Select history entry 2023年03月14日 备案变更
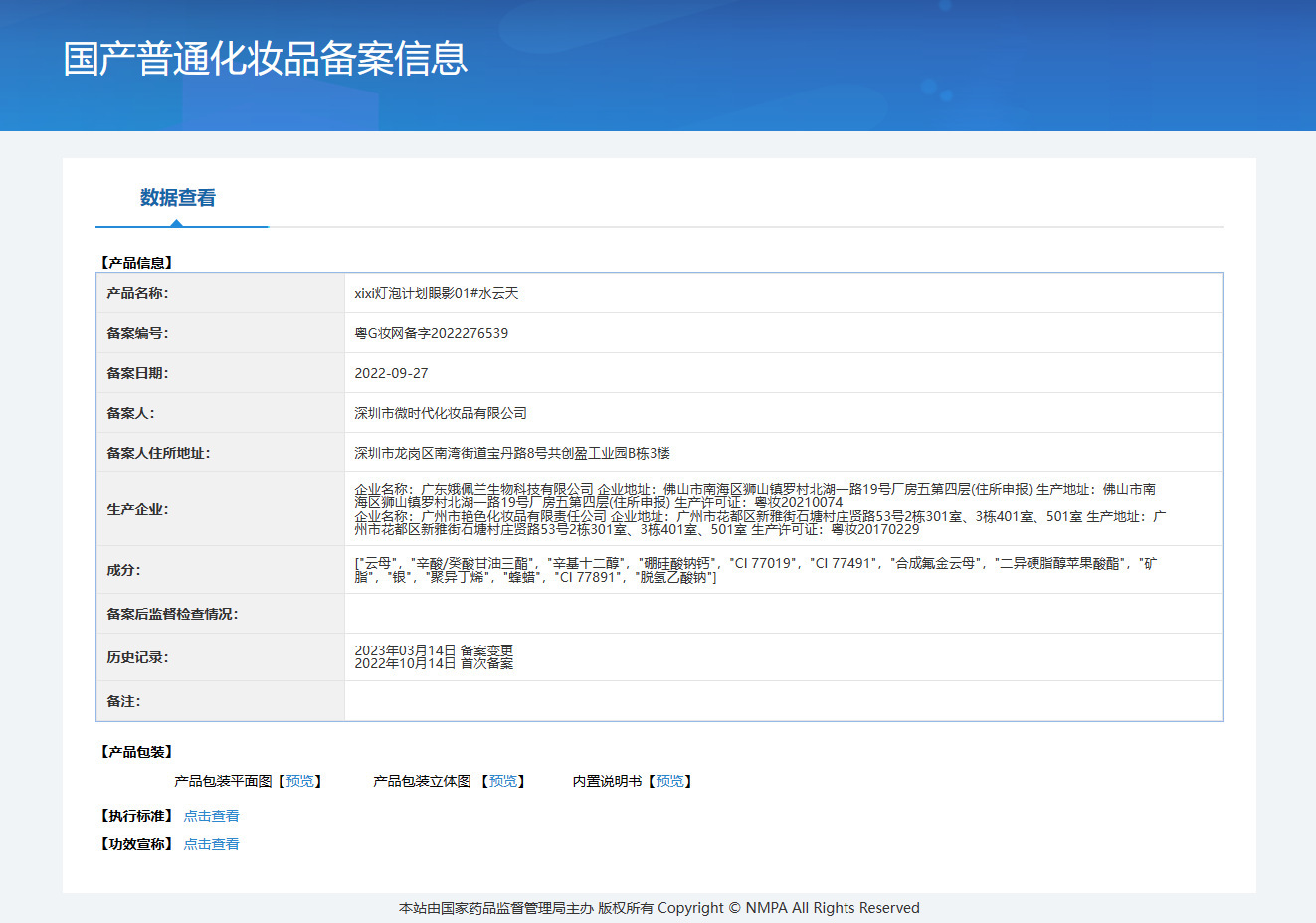The image size is (1316, 923). (x=434, y=650)
